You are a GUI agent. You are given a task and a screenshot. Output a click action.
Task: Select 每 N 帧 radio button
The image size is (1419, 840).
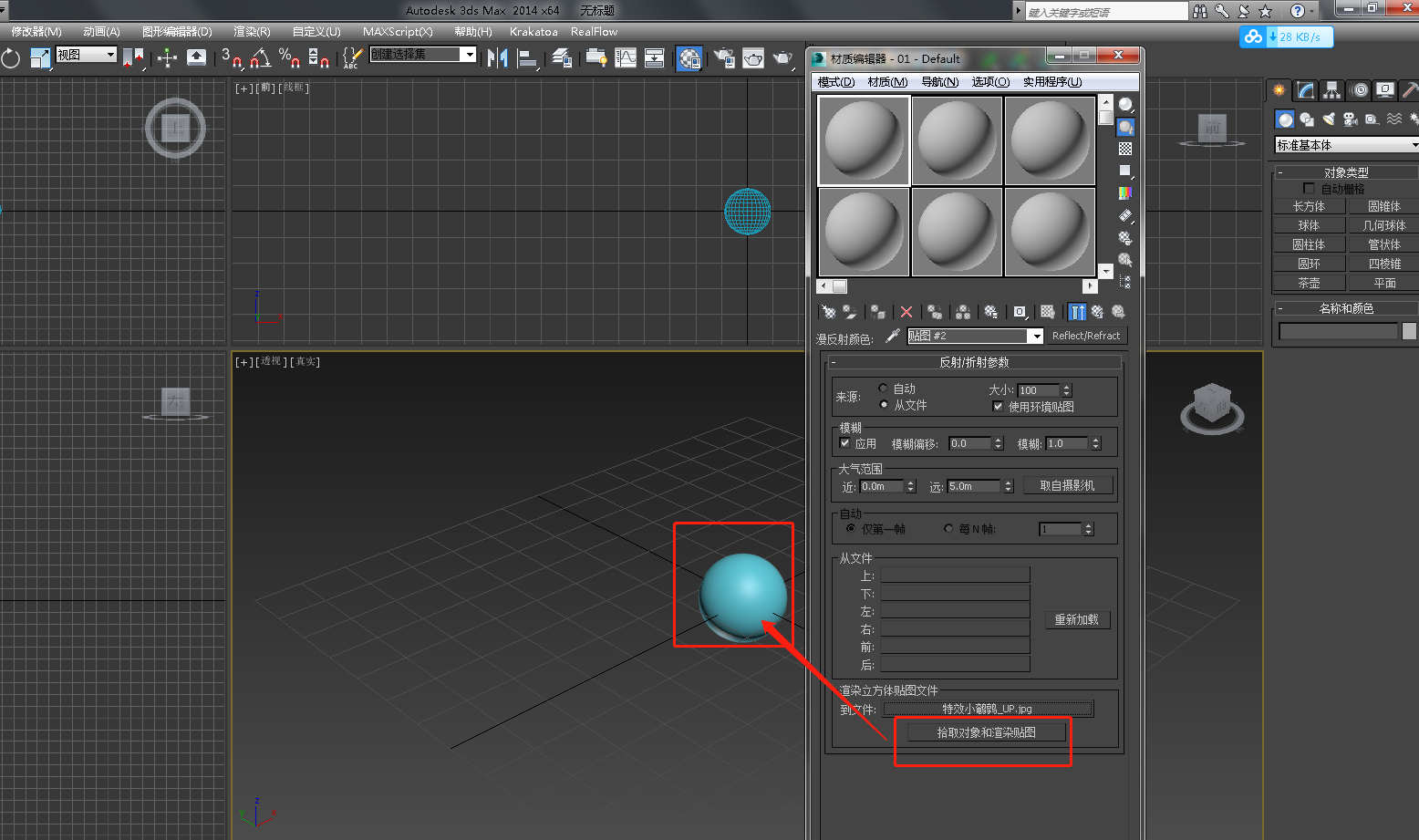click(x=948, y=529)
